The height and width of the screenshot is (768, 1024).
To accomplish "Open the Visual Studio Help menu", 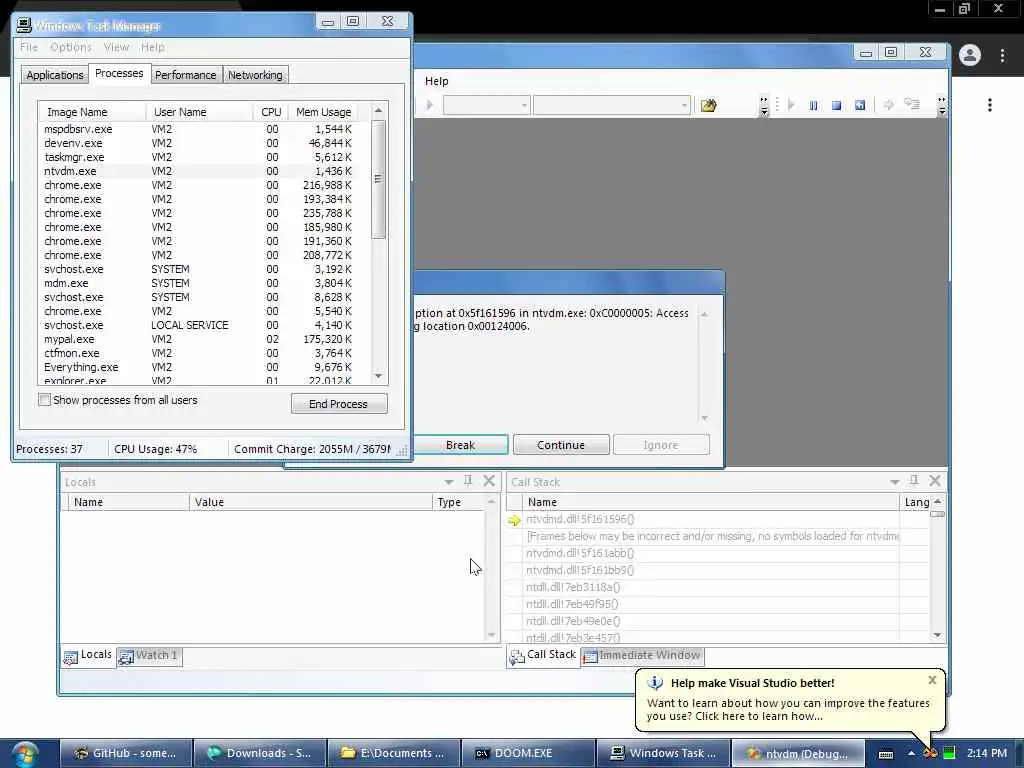I will pyautogui.click(x=437, y=81).
